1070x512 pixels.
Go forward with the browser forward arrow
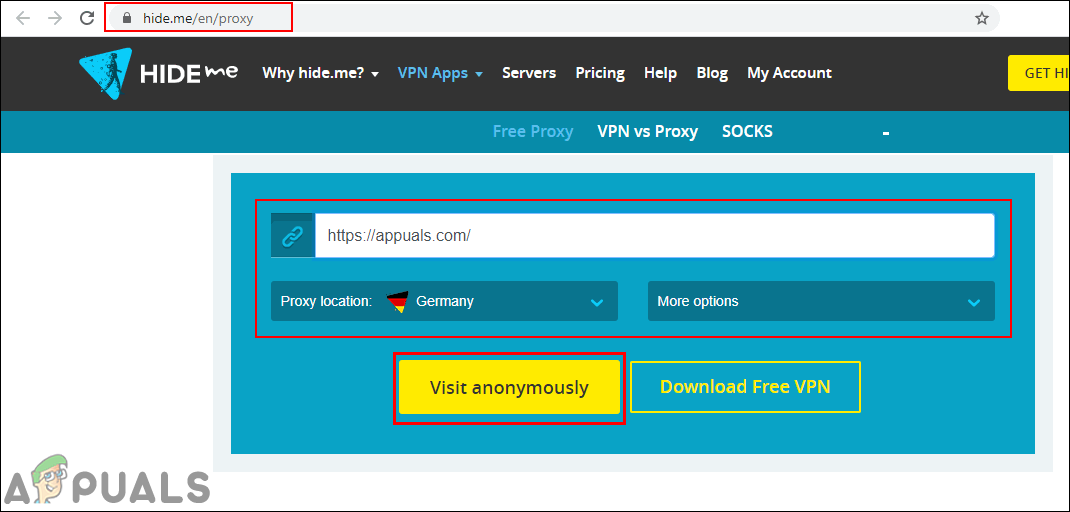pyautogui.click(x=55, y=18)
